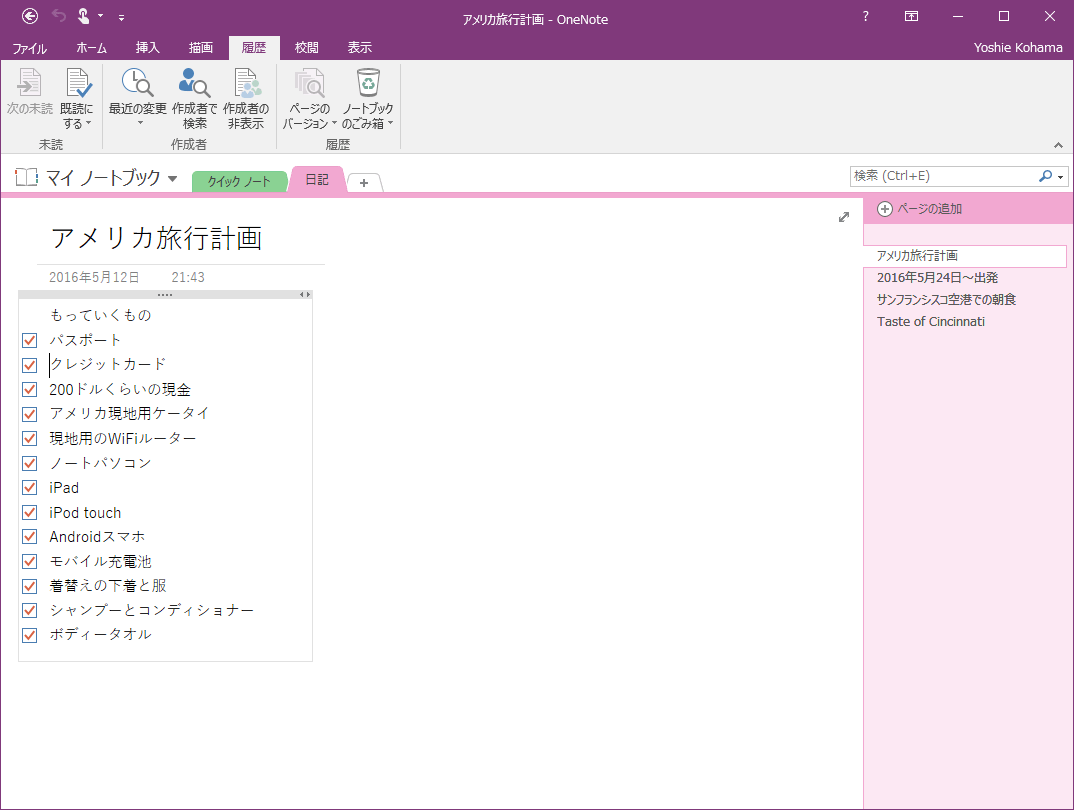This screenshot has height=810, width=1074.
Task: Uncheck the パスポート checkbox
Action: (29, 340)
